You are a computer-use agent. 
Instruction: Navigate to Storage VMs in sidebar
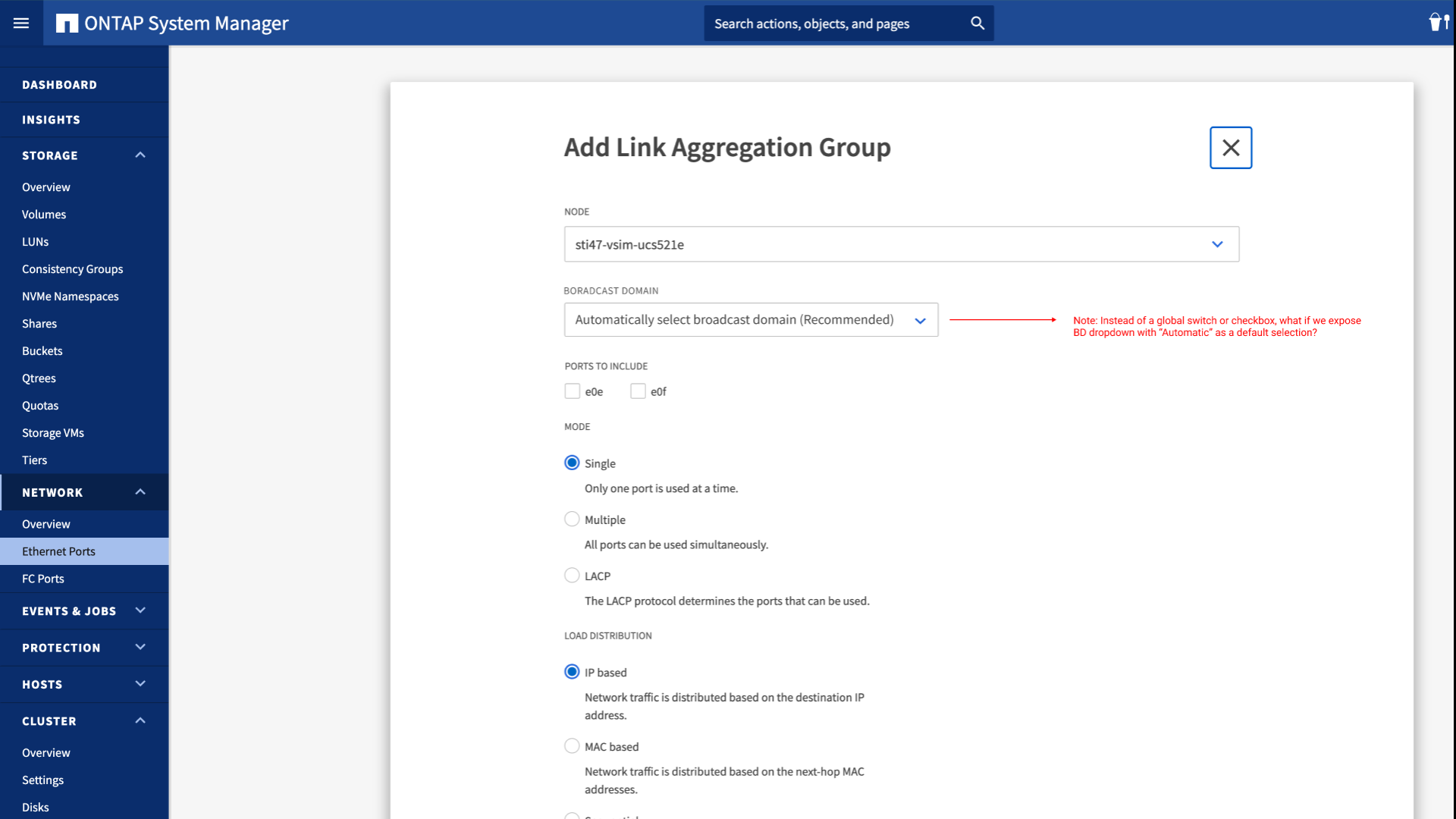click(53, 432)
